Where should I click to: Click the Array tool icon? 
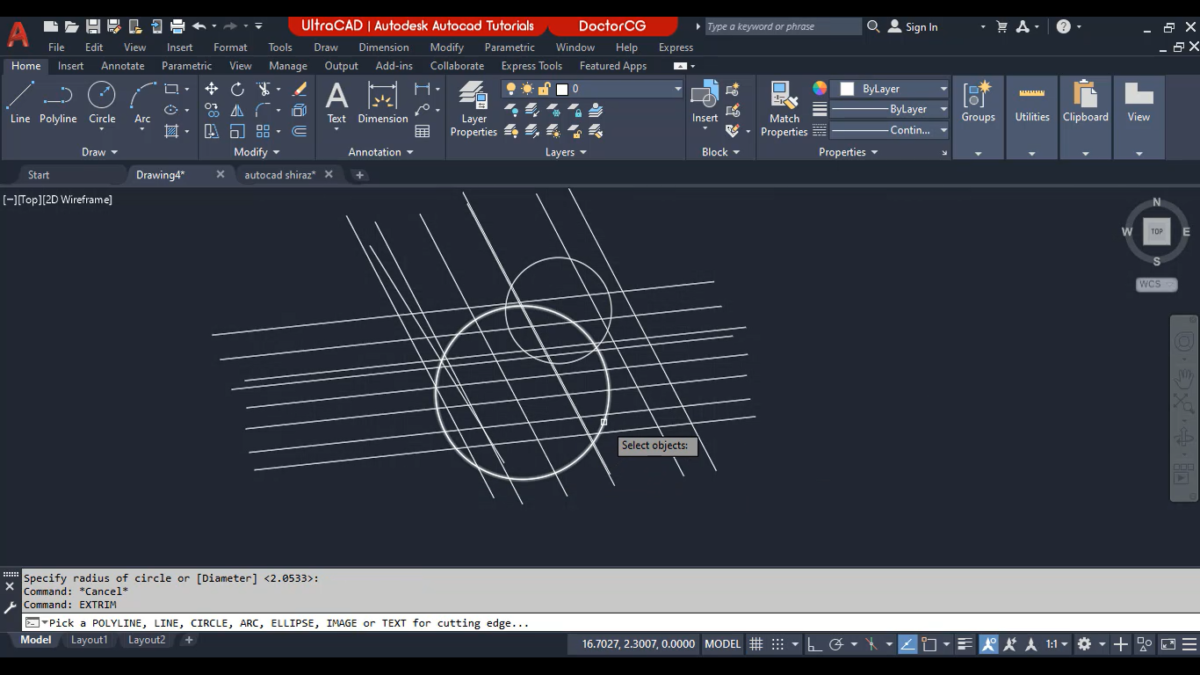click(263, 131)
